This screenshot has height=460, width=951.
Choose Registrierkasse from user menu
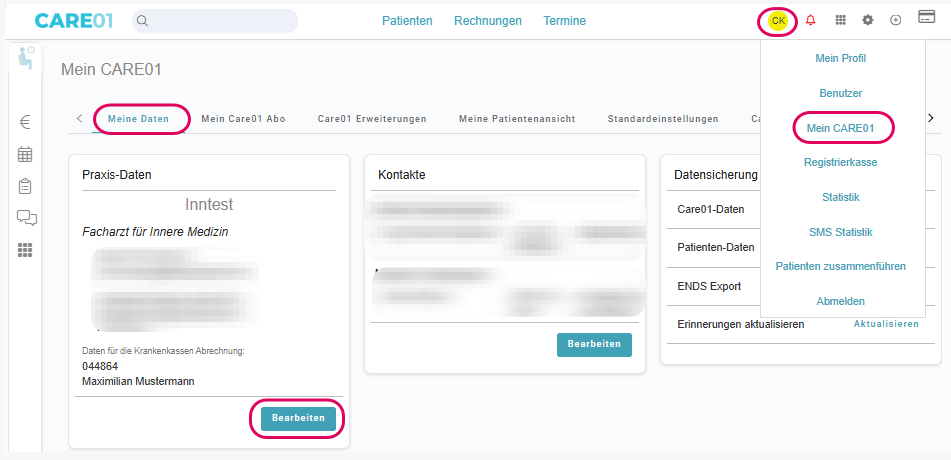pyautogui.click(x=841, y=162)
